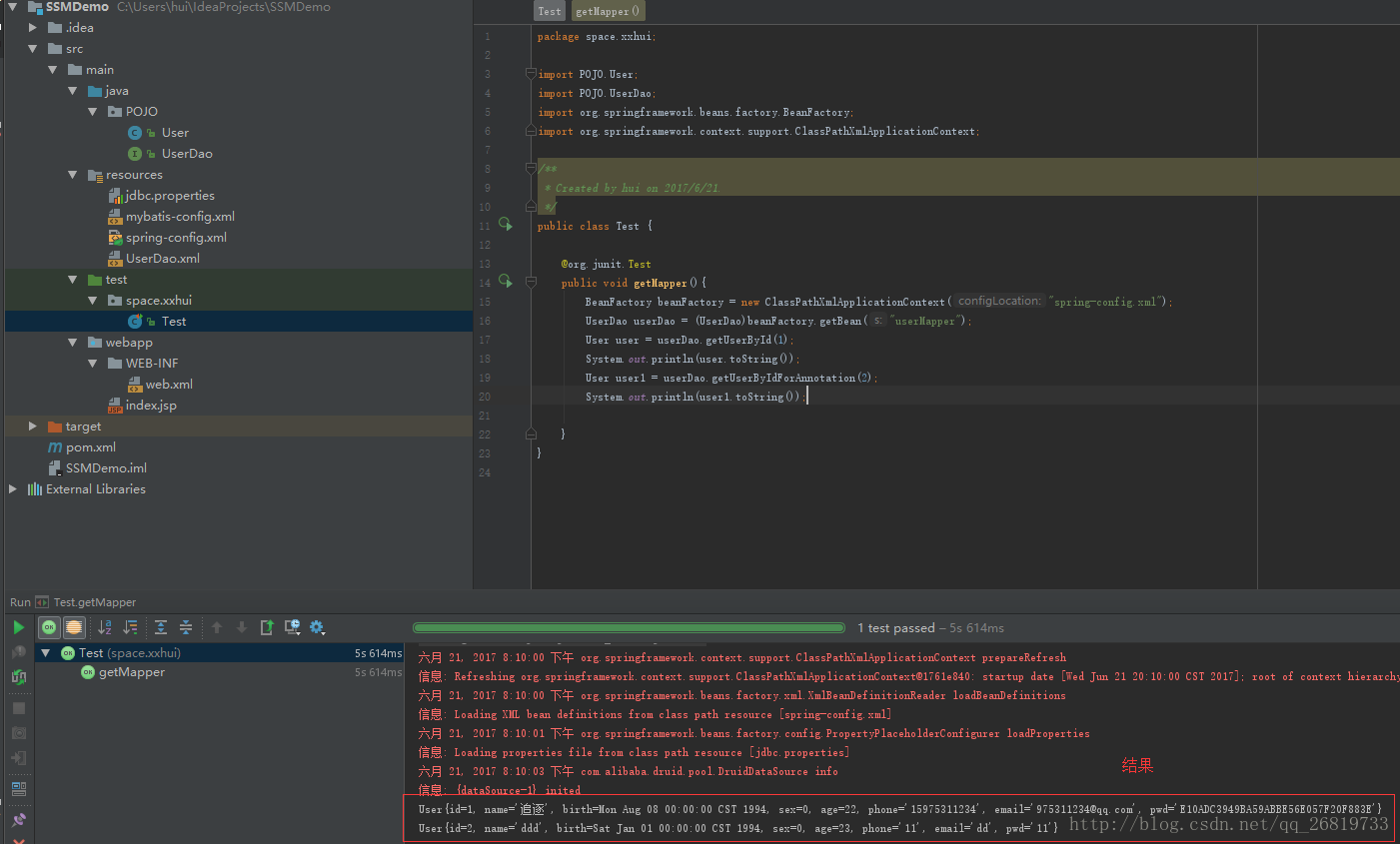Click the green Rerun test button
Image resolution: width=1400 pixels, height=844 pixels.
[x=18, y=627]
